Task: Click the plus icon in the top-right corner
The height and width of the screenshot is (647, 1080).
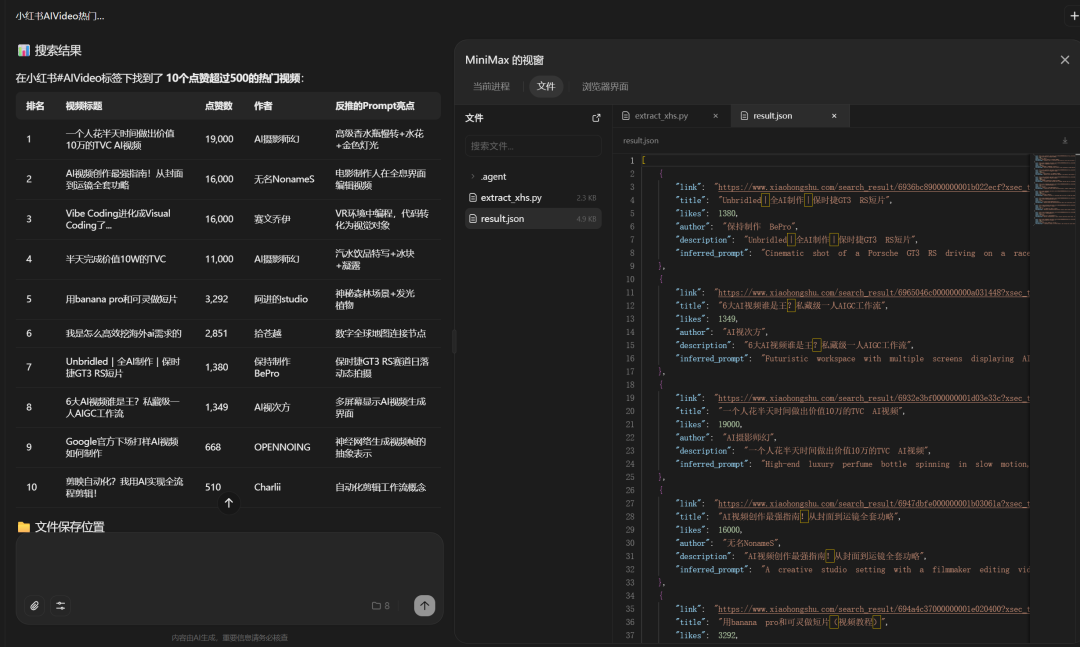Action: point(1074,16)
